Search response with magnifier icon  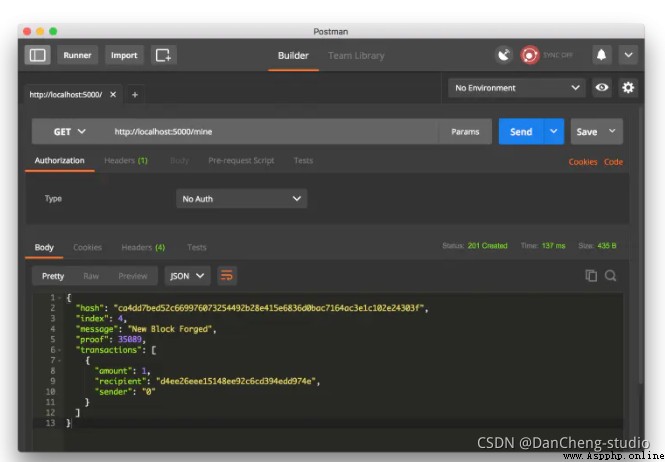click(x=611, y=276)
